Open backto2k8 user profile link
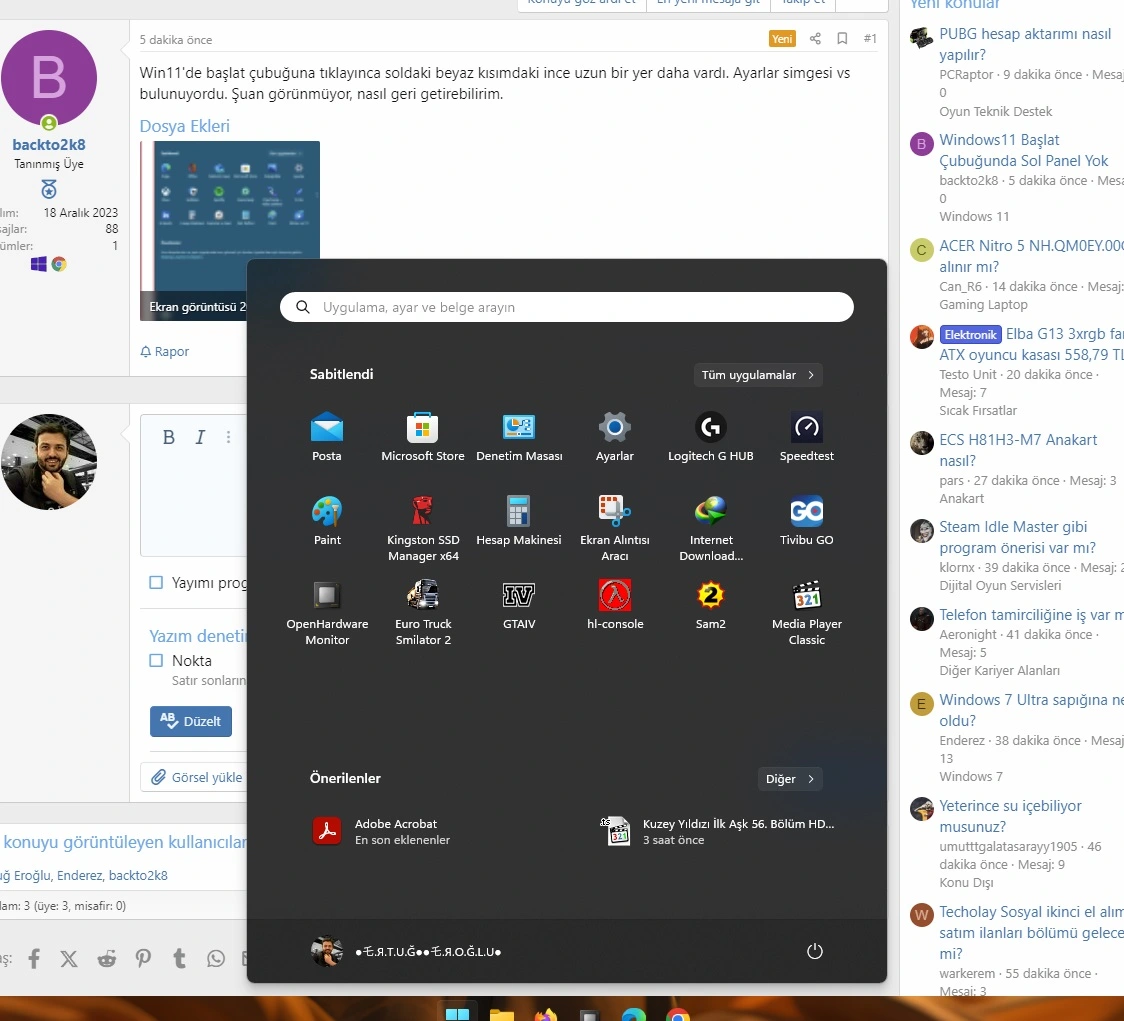 (49, 145)
